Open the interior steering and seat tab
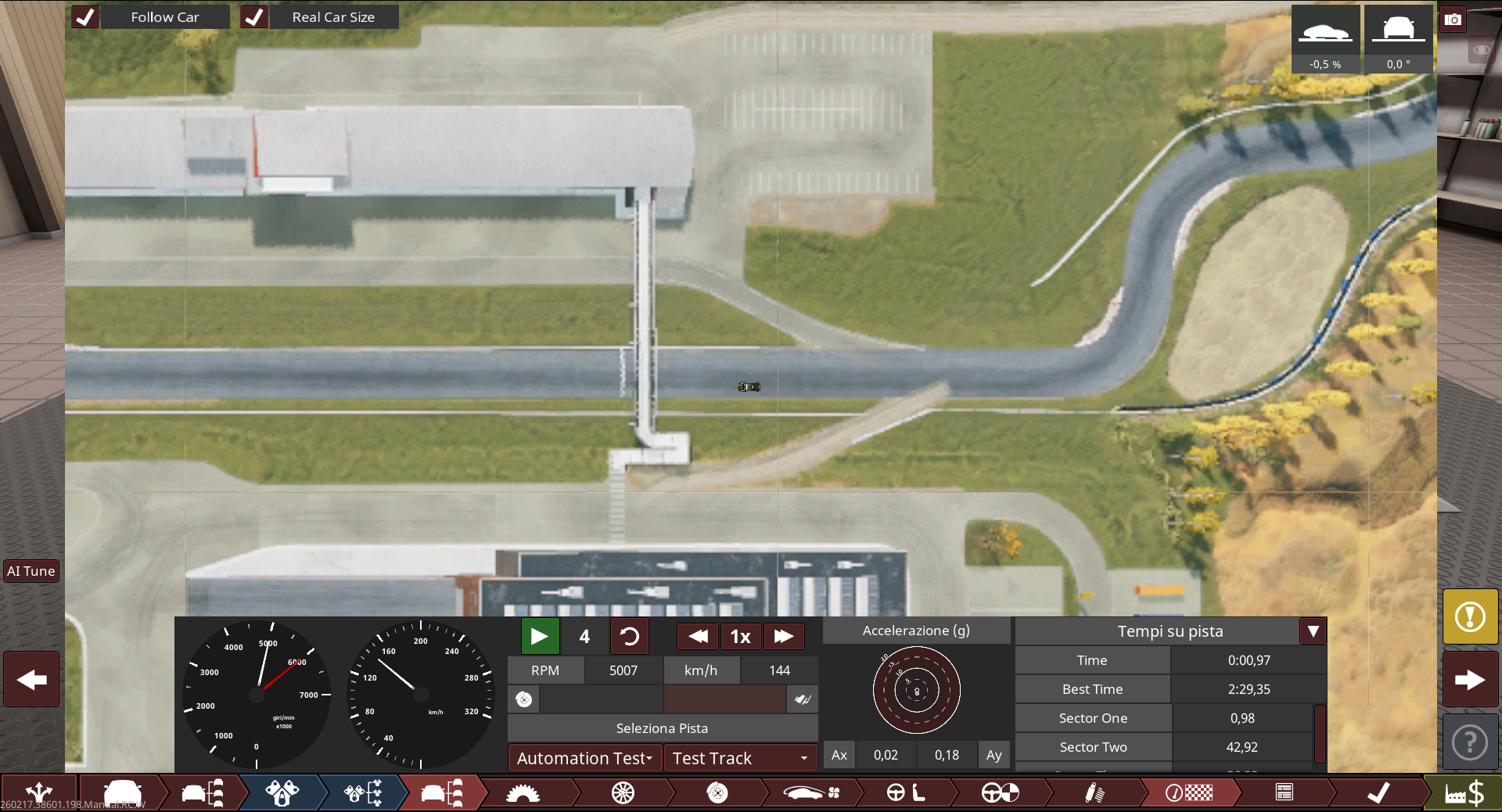 (906, 792)
